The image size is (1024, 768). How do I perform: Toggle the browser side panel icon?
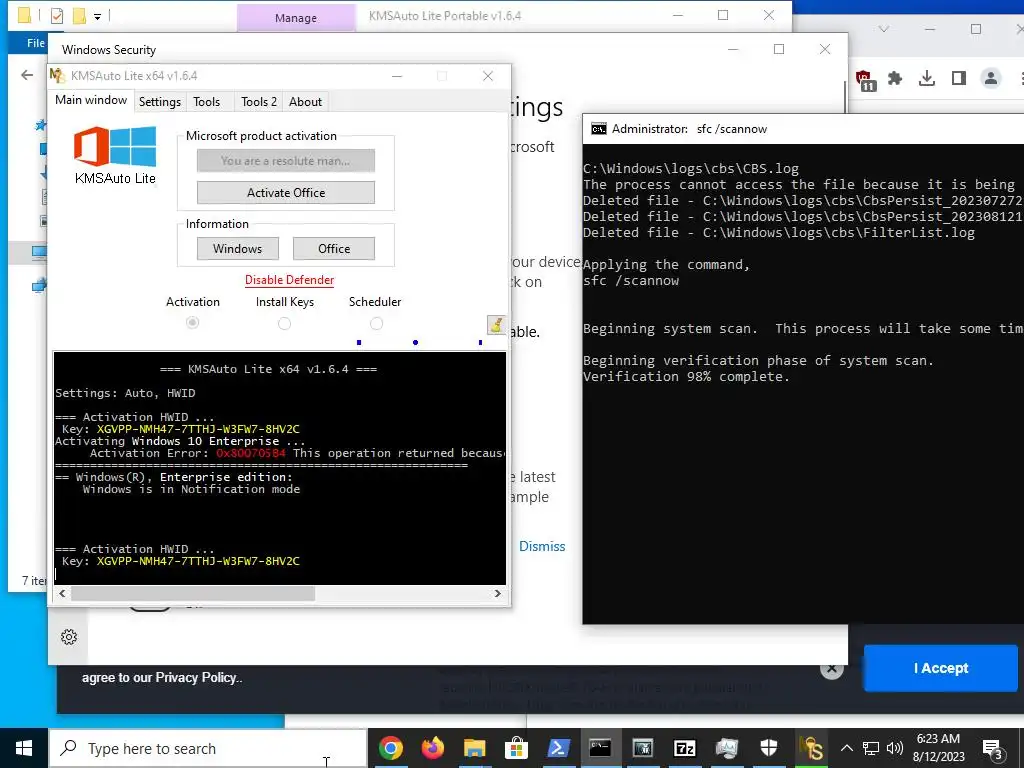pyautogui.click(x=958, y=78)
